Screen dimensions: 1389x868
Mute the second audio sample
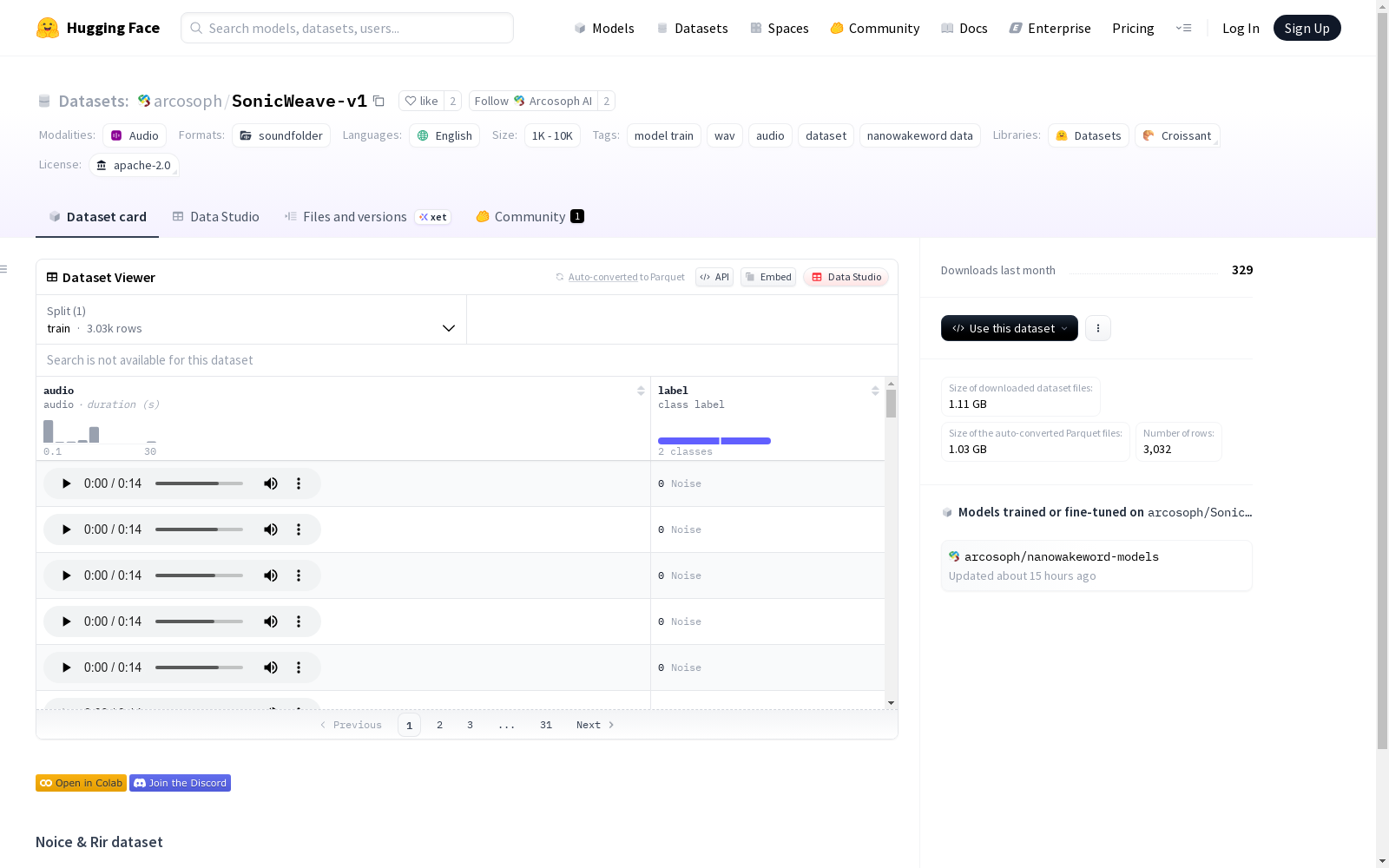pyautogui.click(x=271, y=529)
